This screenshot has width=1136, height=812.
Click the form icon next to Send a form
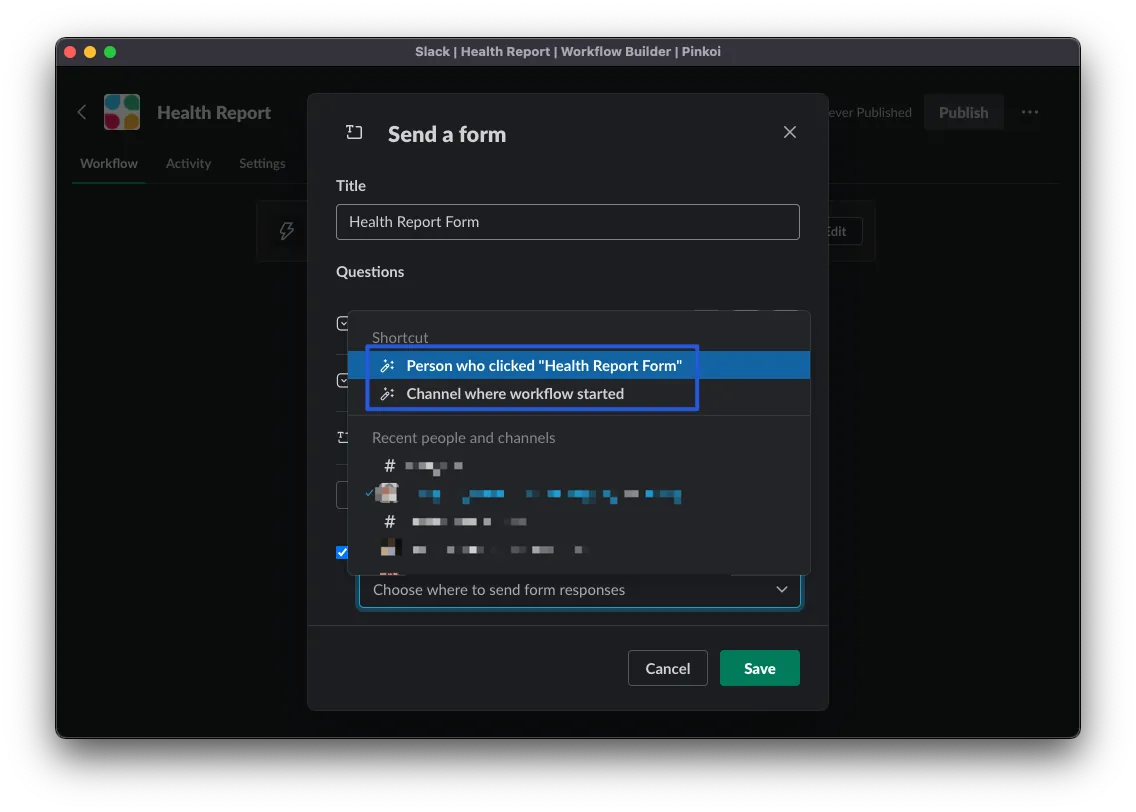pos(354,133)
